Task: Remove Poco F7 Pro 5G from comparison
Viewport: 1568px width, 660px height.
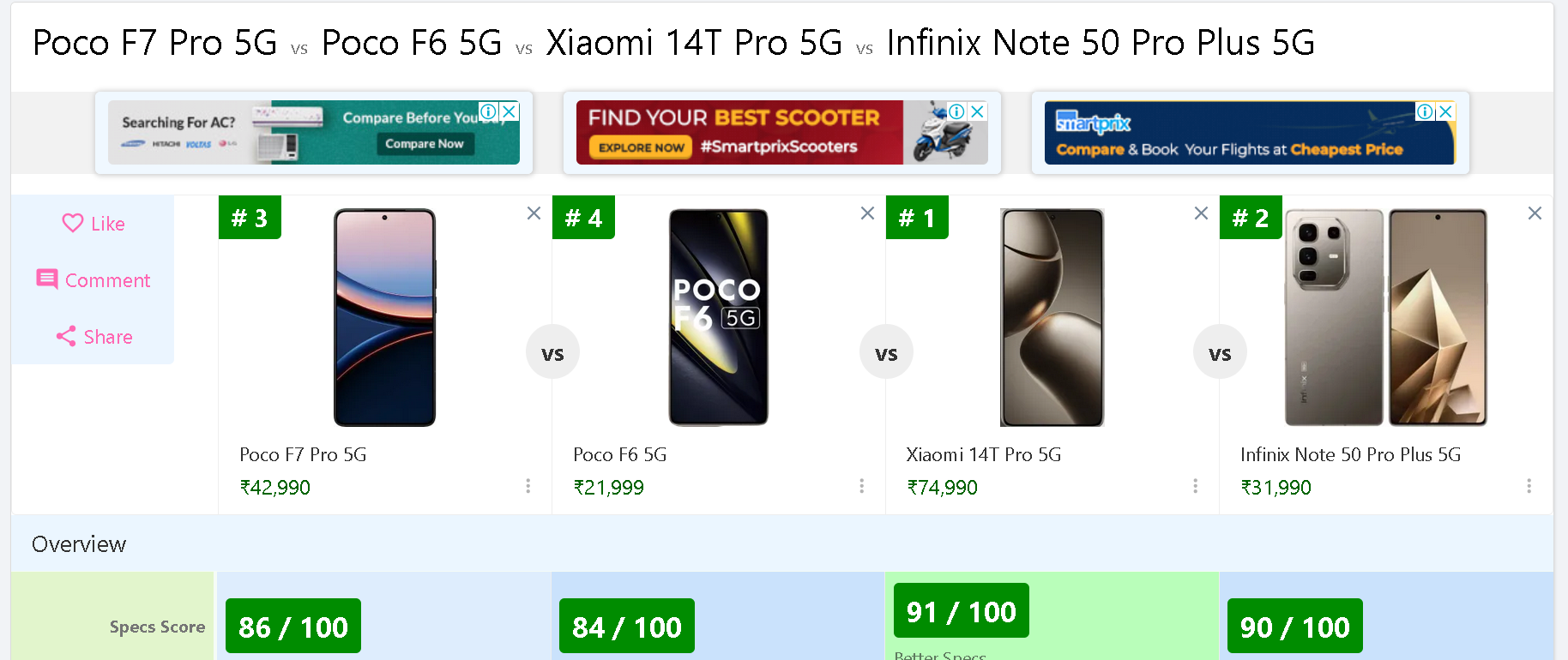Action: click(x=534, y=213)
